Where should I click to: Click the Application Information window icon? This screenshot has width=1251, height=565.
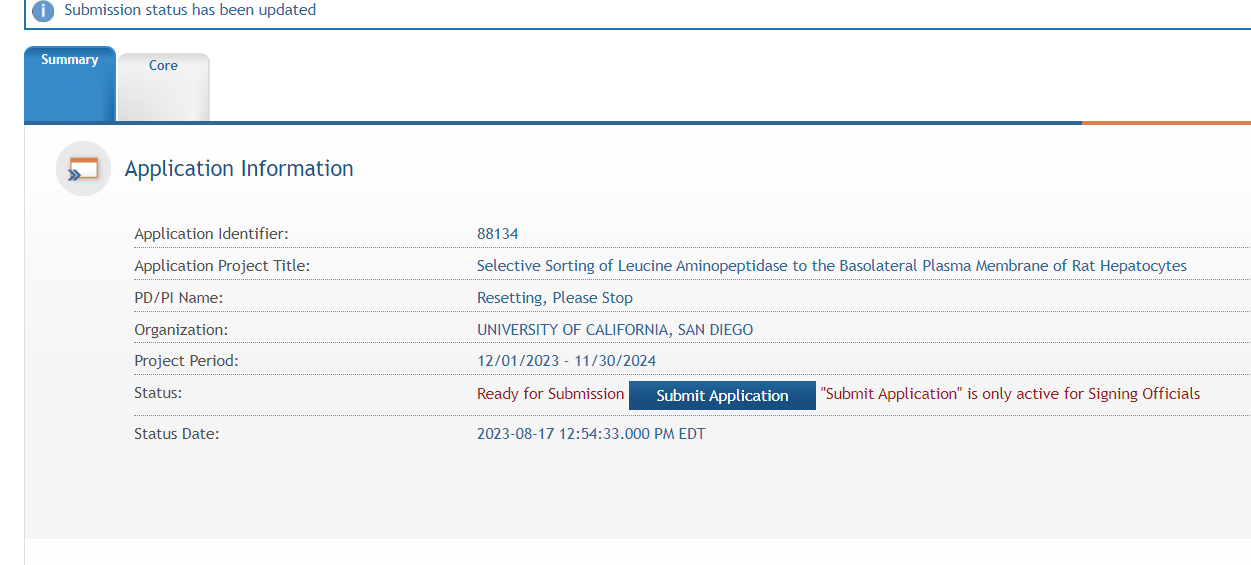[x=83, y=169]
